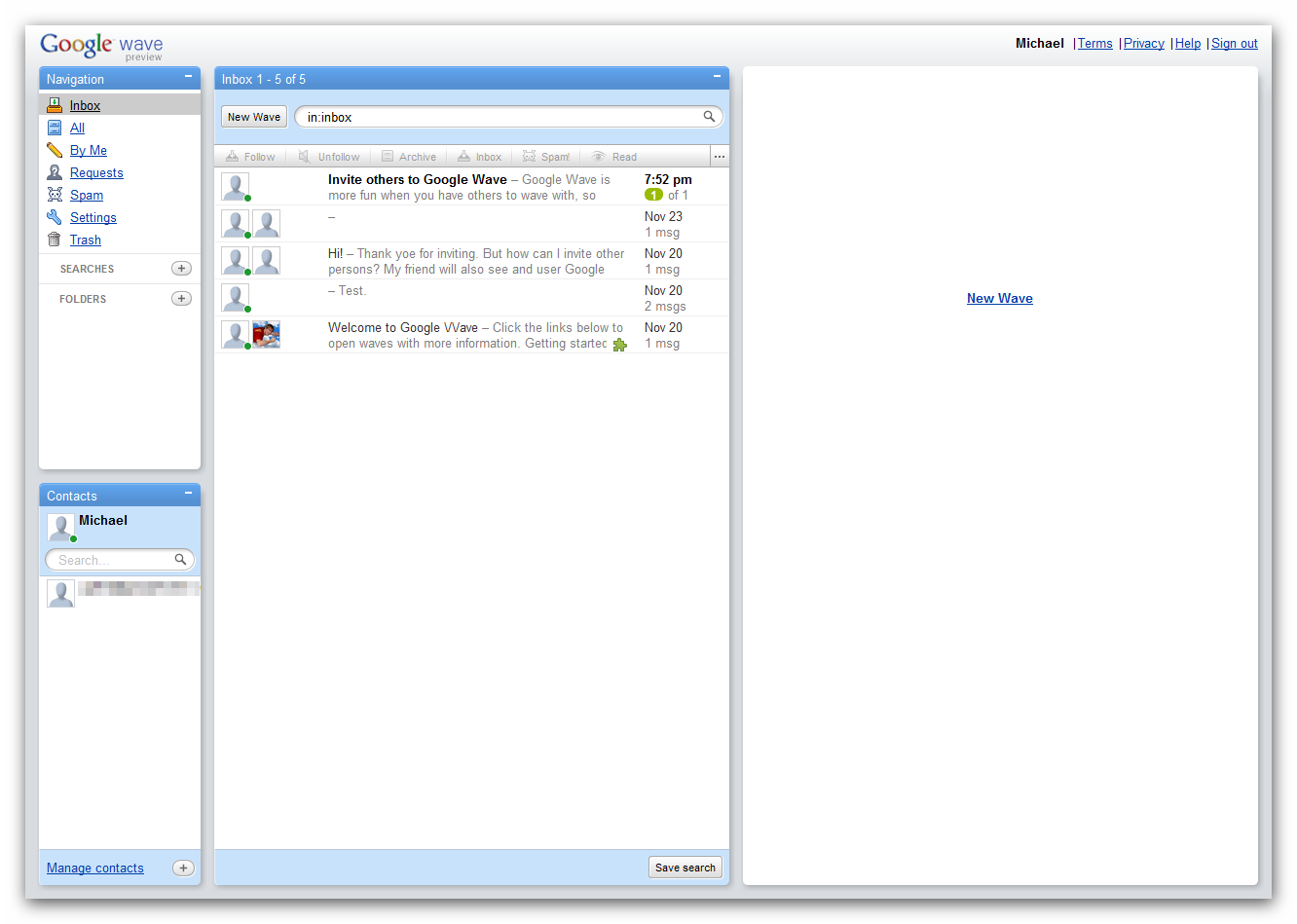The height and width of the screenshot is (924, 1297).
Task: Minimize the Contacts panel
Action: coord(189,494)
